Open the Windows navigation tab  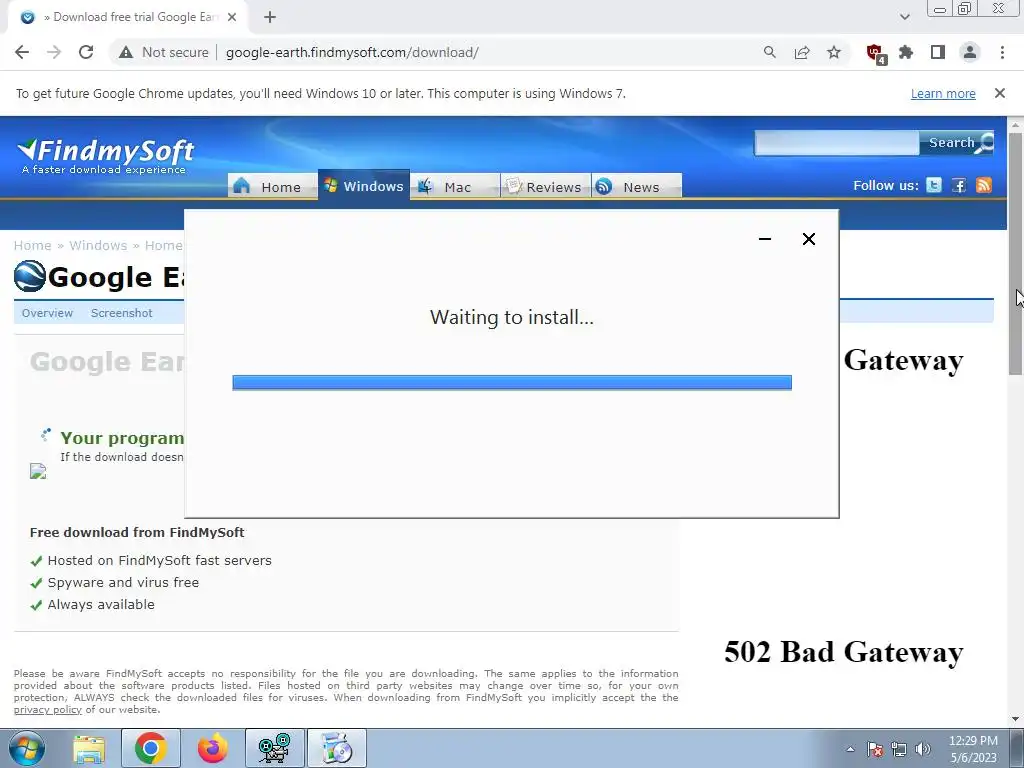(x=364, y=185)
